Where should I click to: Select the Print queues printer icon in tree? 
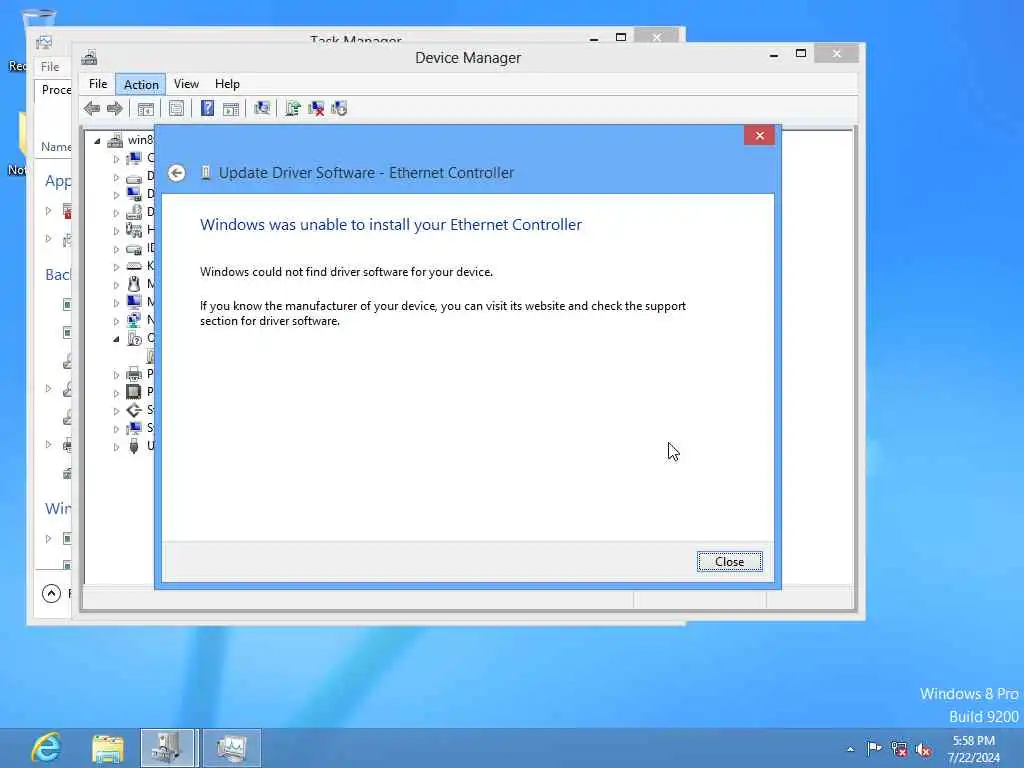[134, 374]
